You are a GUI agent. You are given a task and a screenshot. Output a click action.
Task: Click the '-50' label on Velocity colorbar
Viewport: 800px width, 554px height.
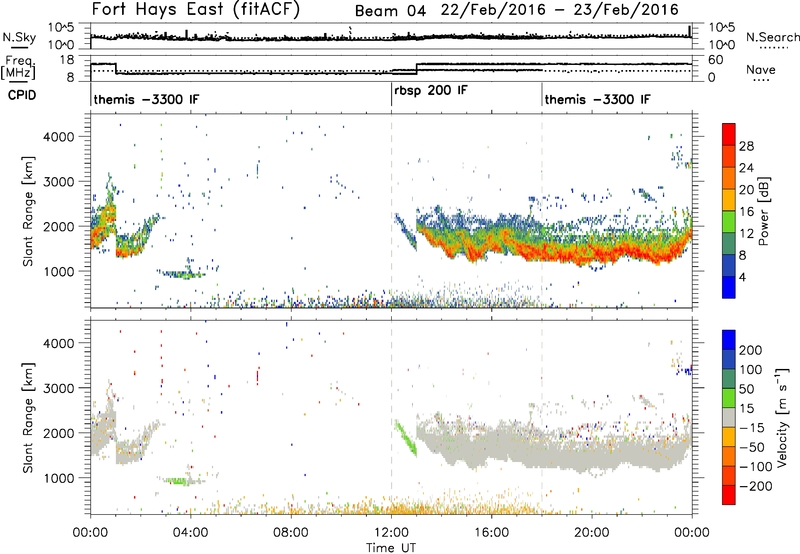[x=752, y=447]
